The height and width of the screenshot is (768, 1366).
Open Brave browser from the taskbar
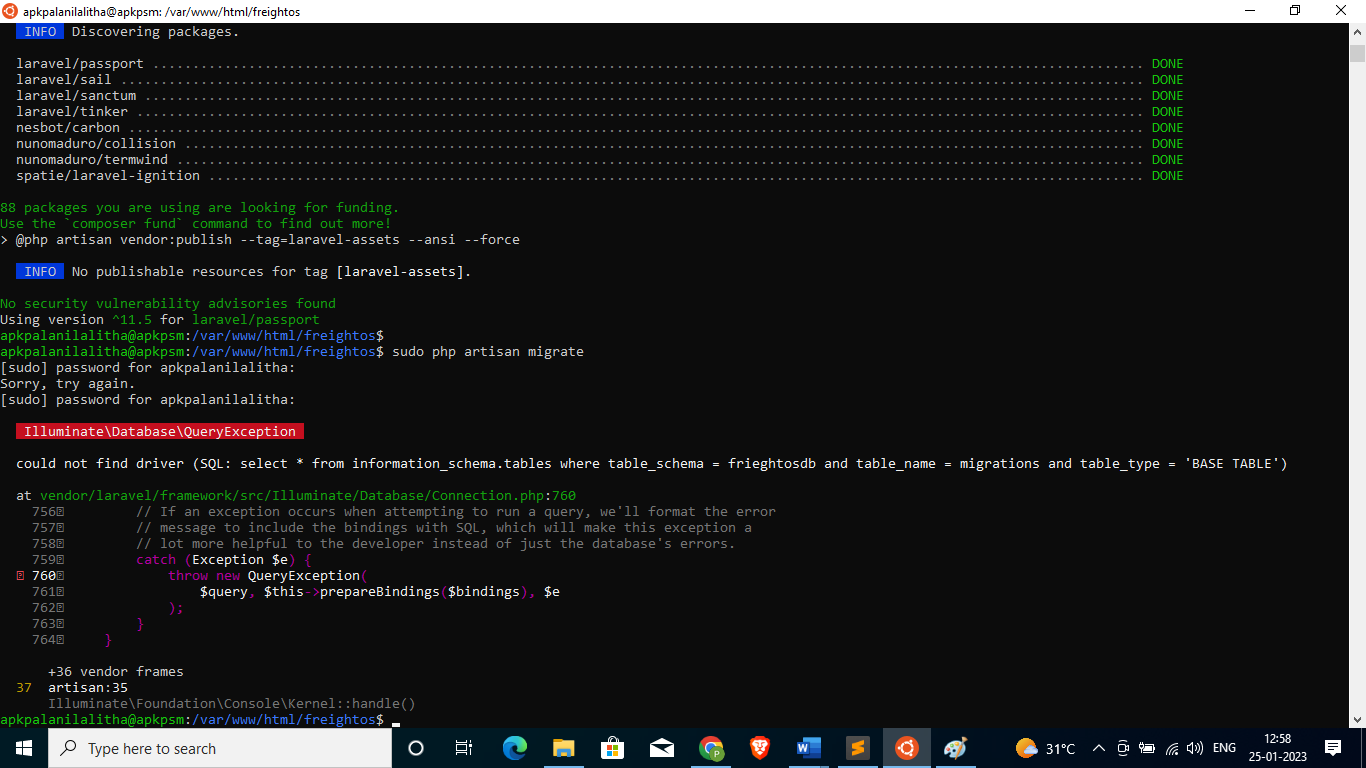point(760,748)
